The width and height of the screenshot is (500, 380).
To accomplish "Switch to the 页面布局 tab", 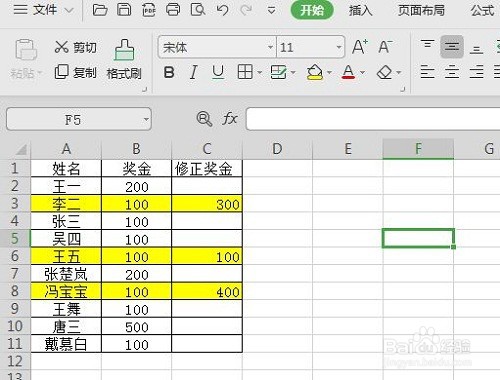I will tap(421, 11).
